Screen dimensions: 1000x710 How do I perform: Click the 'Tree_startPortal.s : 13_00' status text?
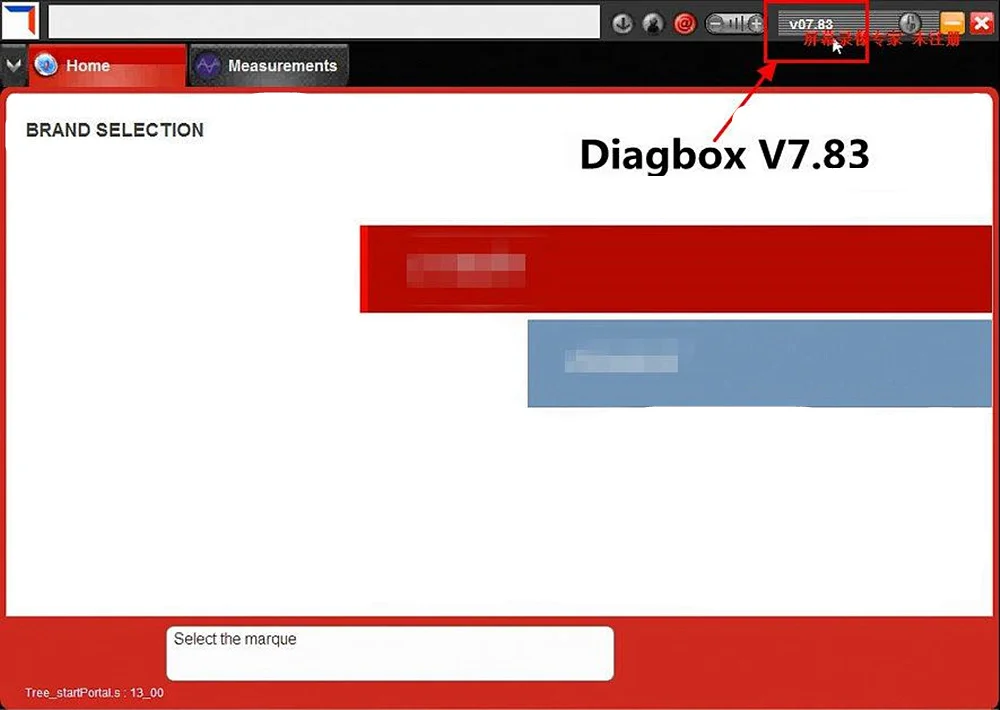coord(94,693)
